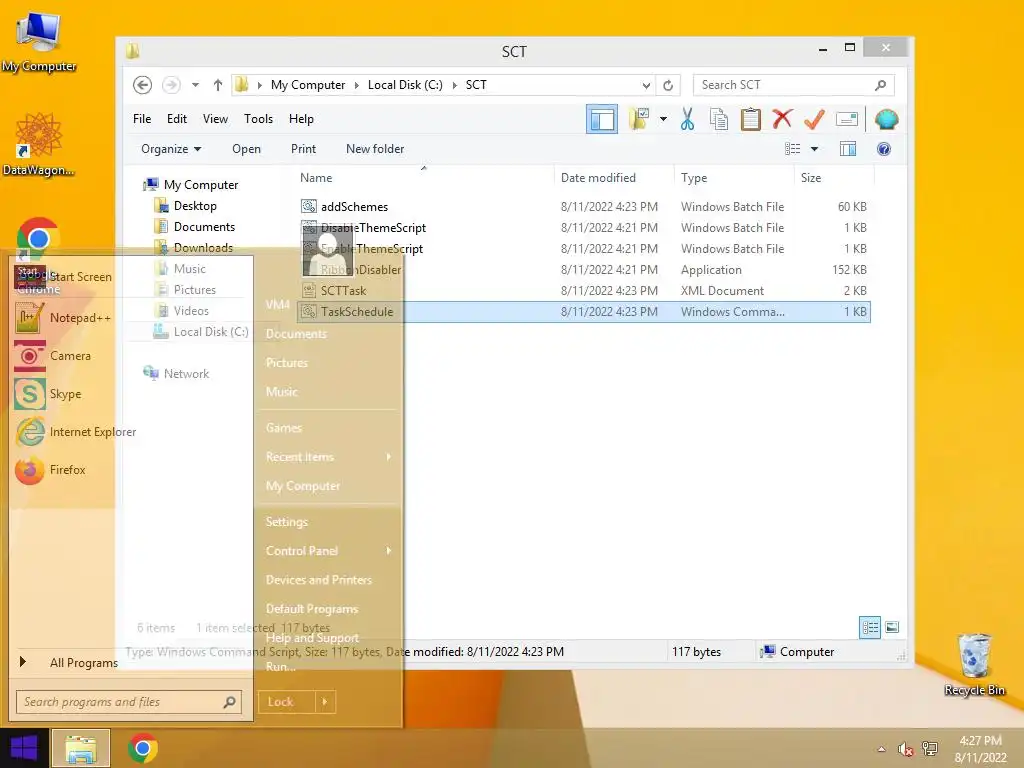Click the red X Delete icon

[x=782, y=119]
